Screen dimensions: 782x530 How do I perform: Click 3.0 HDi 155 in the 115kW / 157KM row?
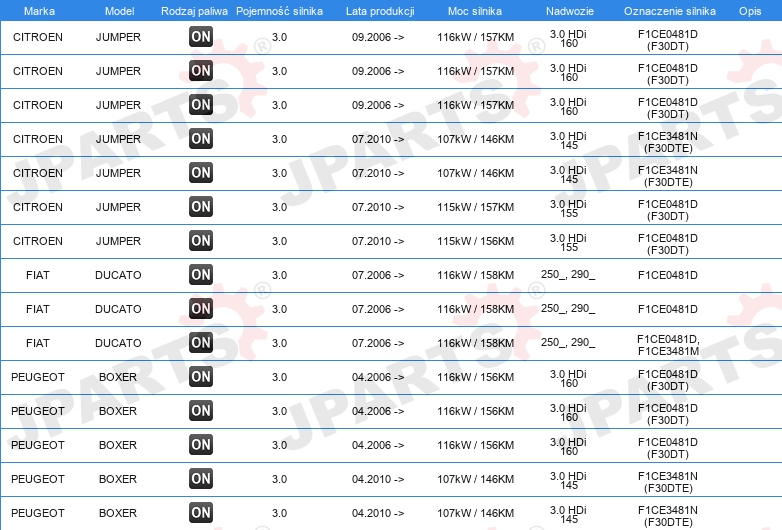[x=568, y=208]
